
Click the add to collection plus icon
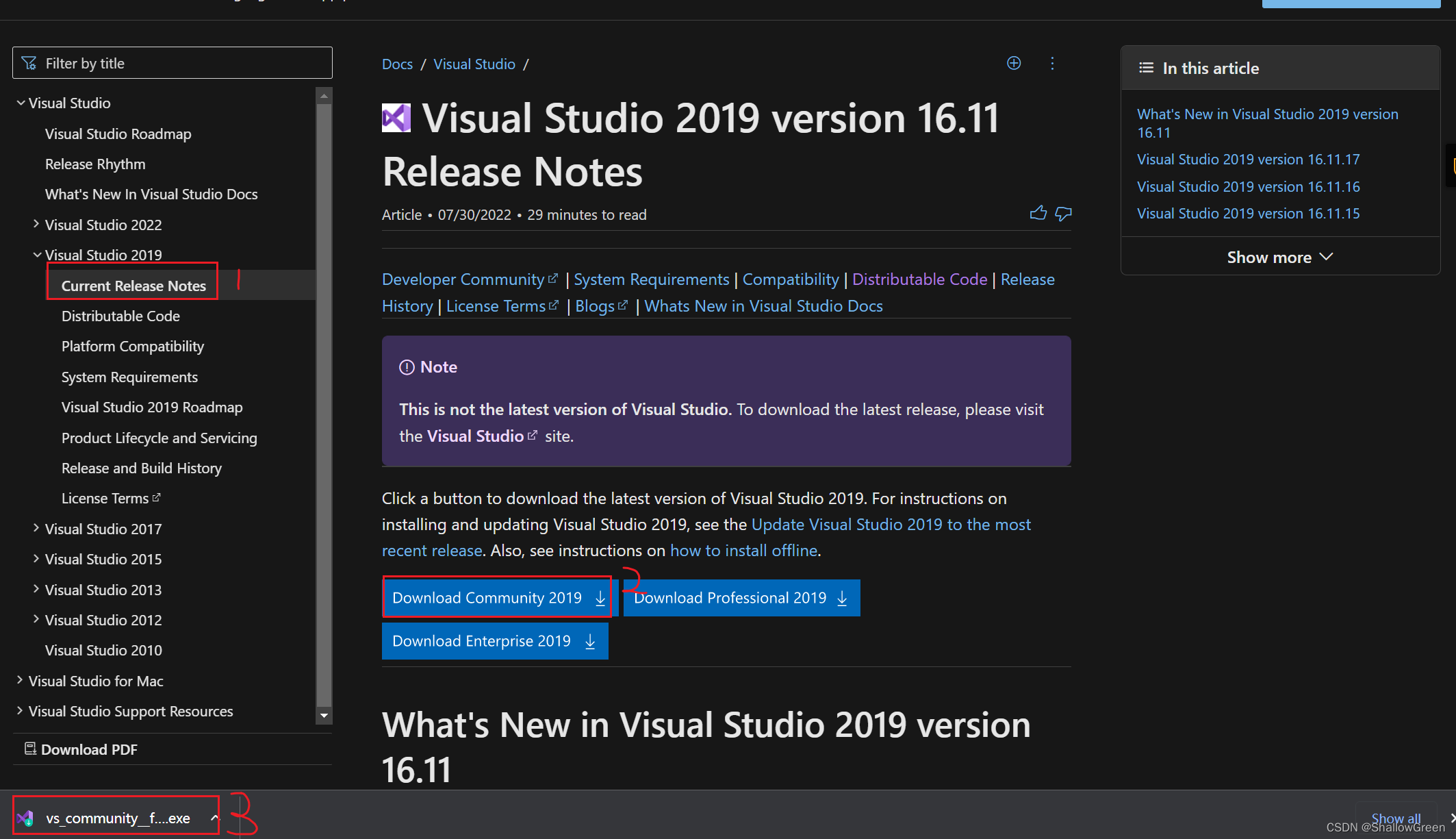coord(1014,64)
